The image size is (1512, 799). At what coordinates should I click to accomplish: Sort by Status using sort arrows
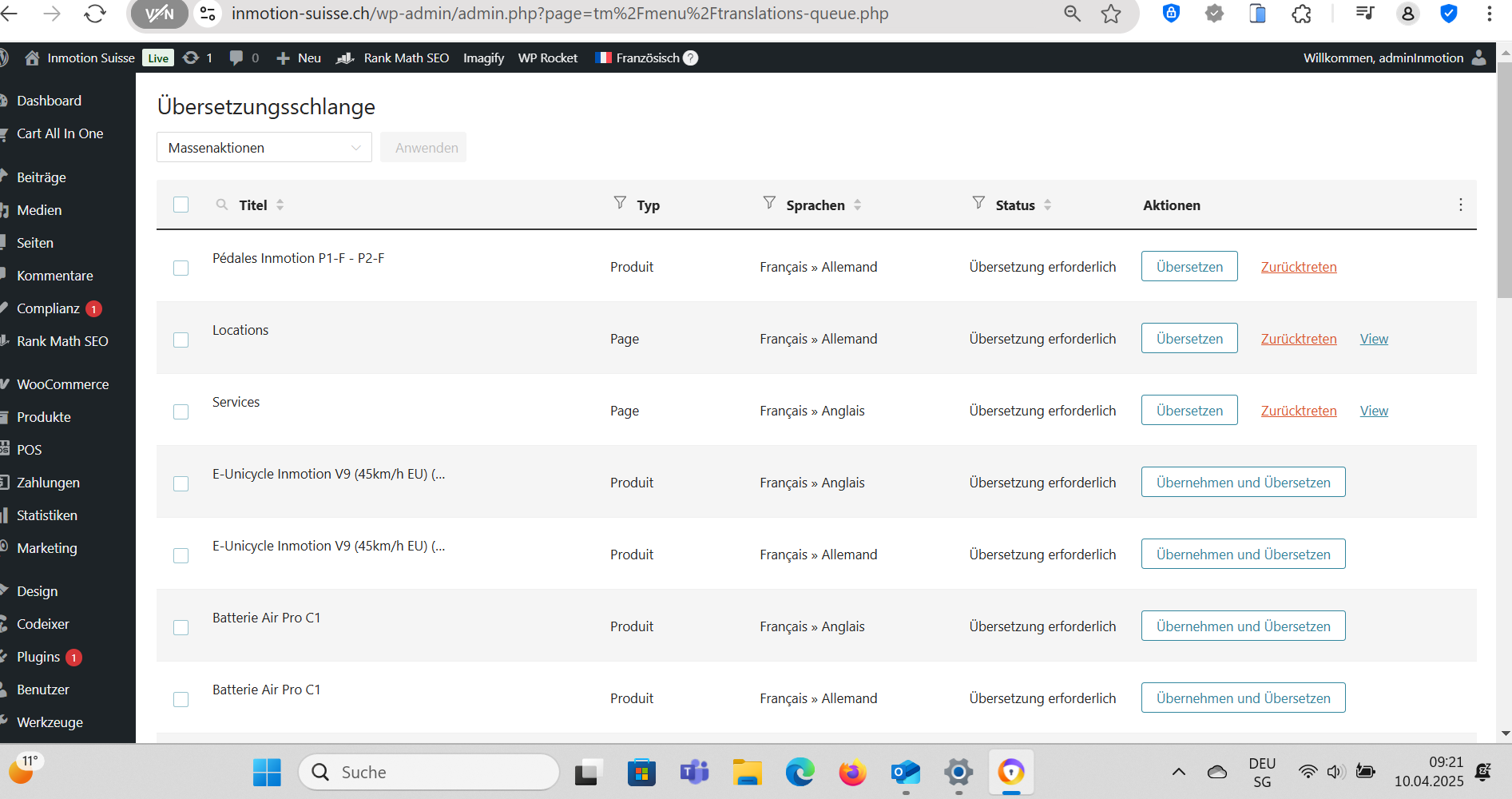click(x=1048, y=205)
